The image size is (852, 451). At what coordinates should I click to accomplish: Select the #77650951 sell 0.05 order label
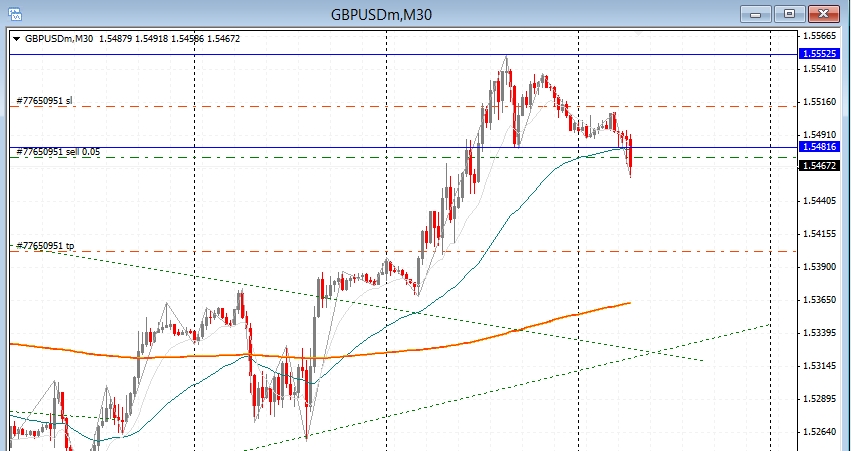point(59,152)
